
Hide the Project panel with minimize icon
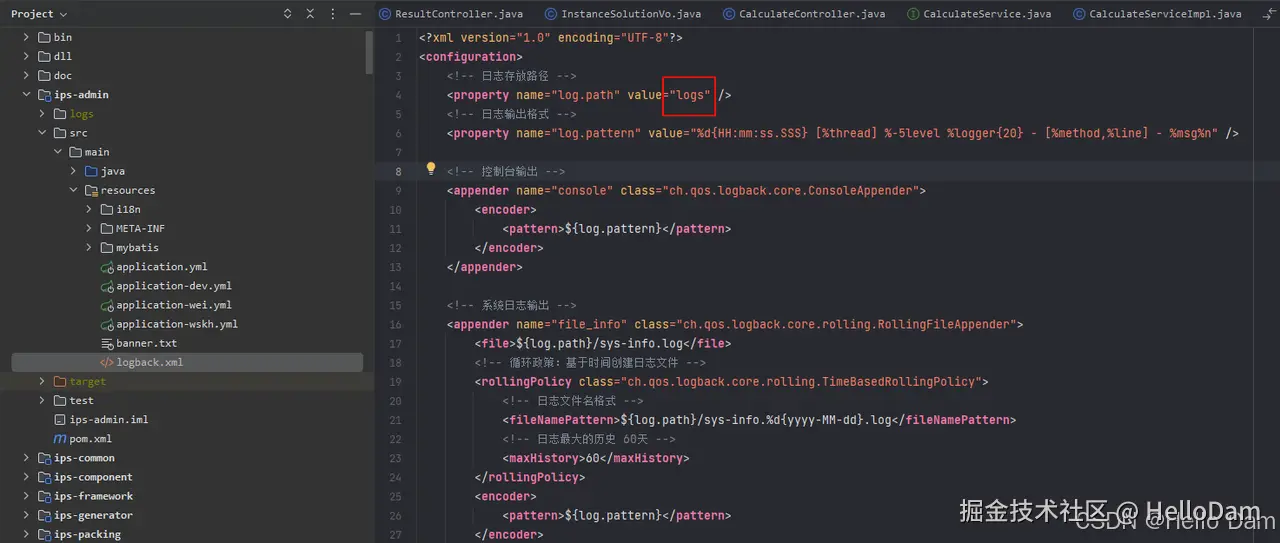coord(356,14)
